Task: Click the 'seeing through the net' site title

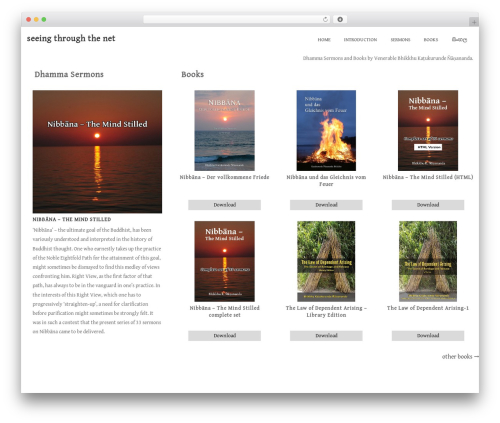Action: [71, 38]
